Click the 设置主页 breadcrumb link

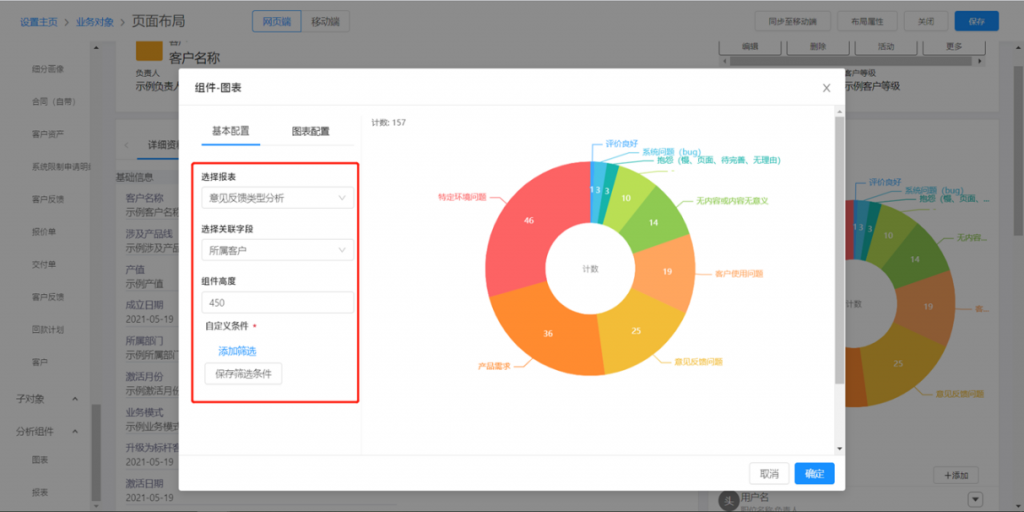38,21
